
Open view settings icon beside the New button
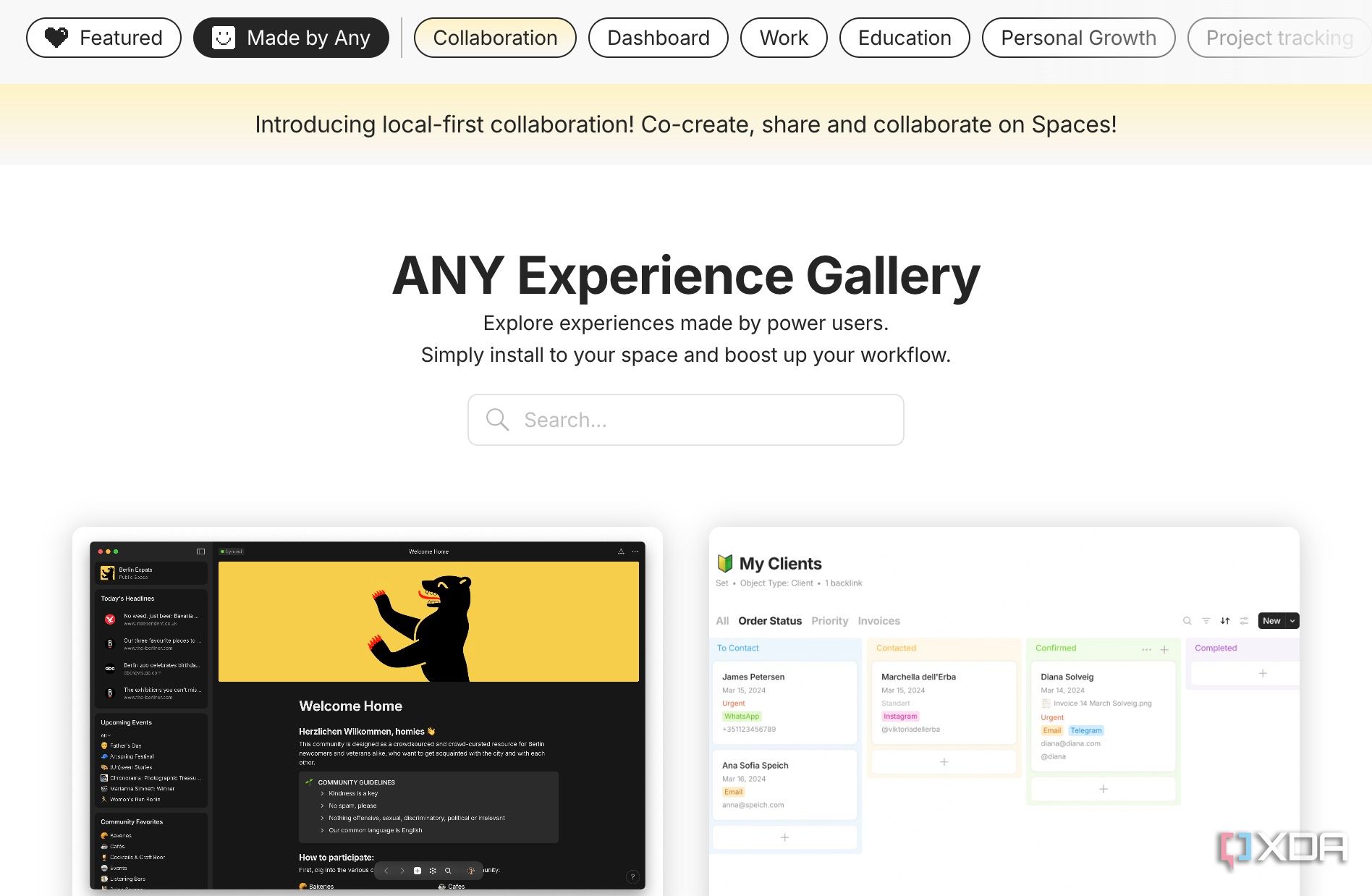[1244, 621]
